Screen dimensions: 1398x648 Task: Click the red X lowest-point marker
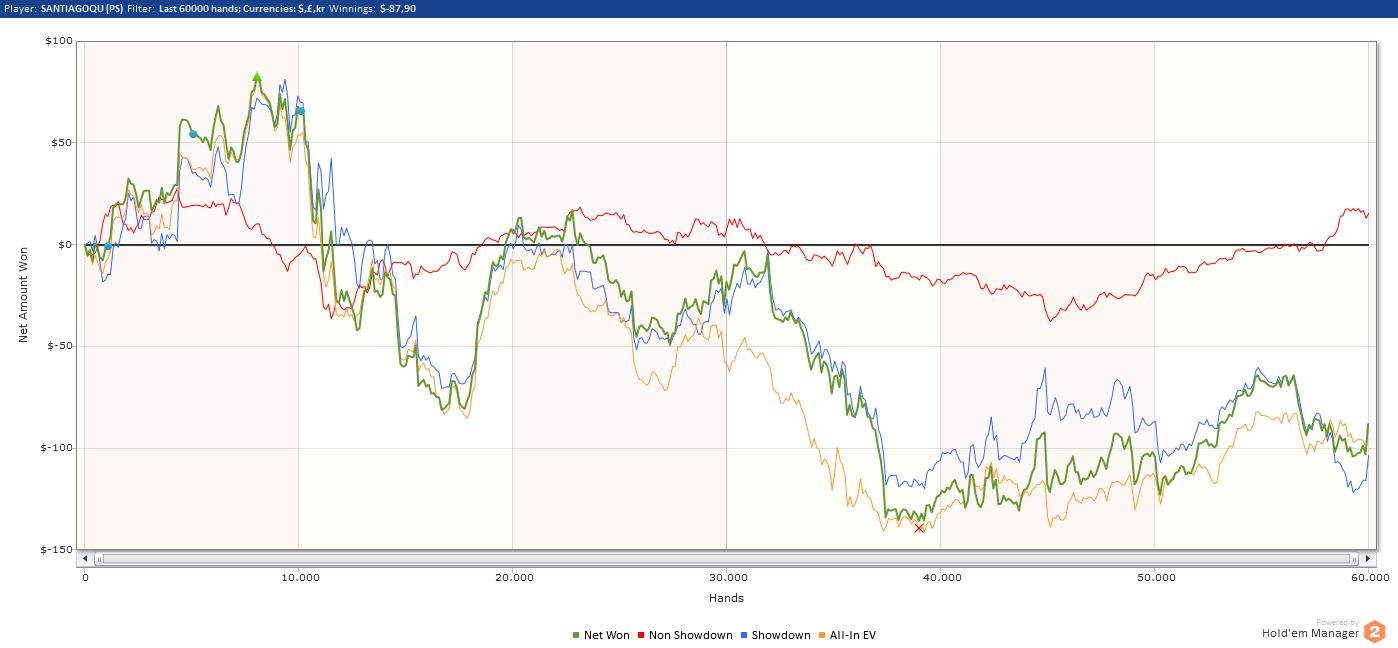pos(919,528)
